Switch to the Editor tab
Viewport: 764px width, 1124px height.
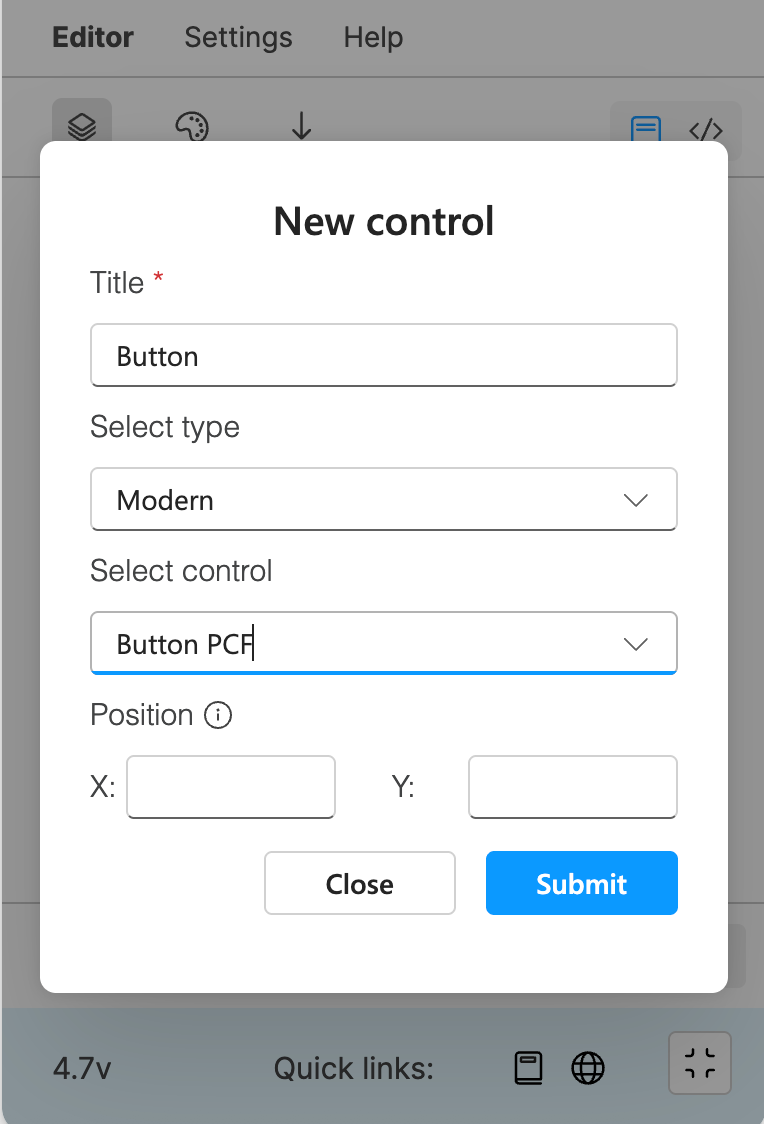point(92,37)
